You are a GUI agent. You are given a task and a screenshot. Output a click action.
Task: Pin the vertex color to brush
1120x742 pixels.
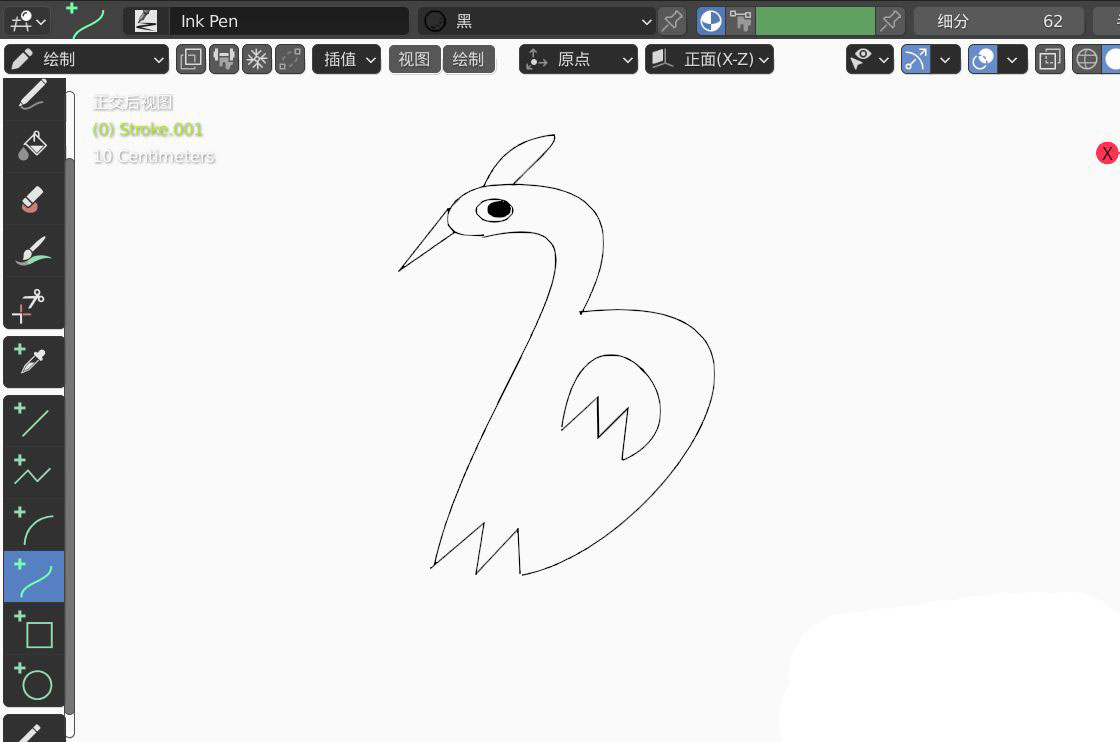(890, 21)
